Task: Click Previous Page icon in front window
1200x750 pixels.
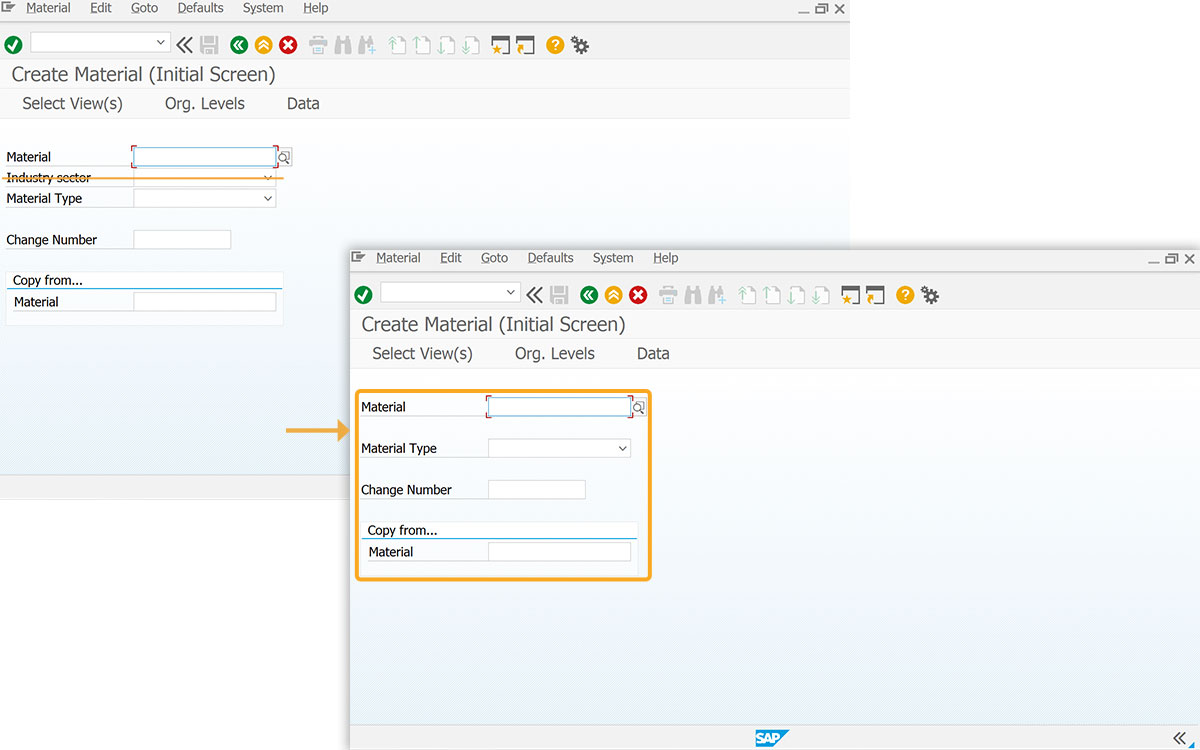Action: click(771, 295)
